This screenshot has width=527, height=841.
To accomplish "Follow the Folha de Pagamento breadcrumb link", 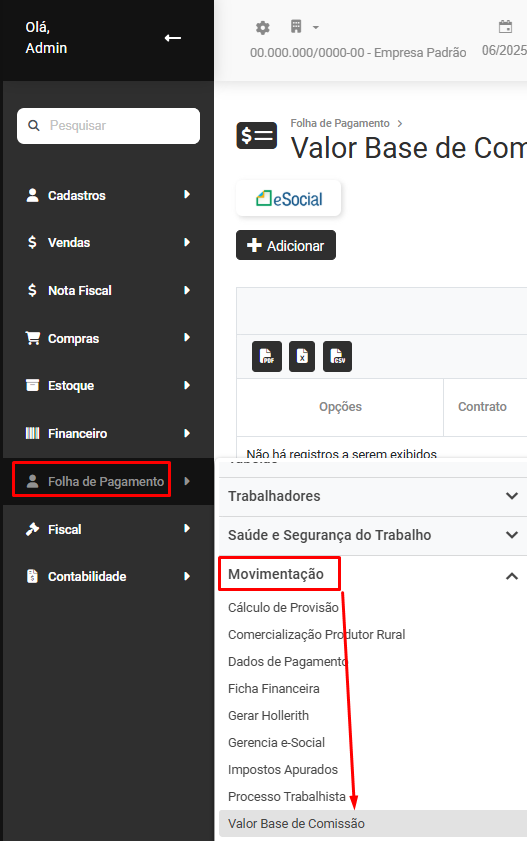I will (340, 123).
